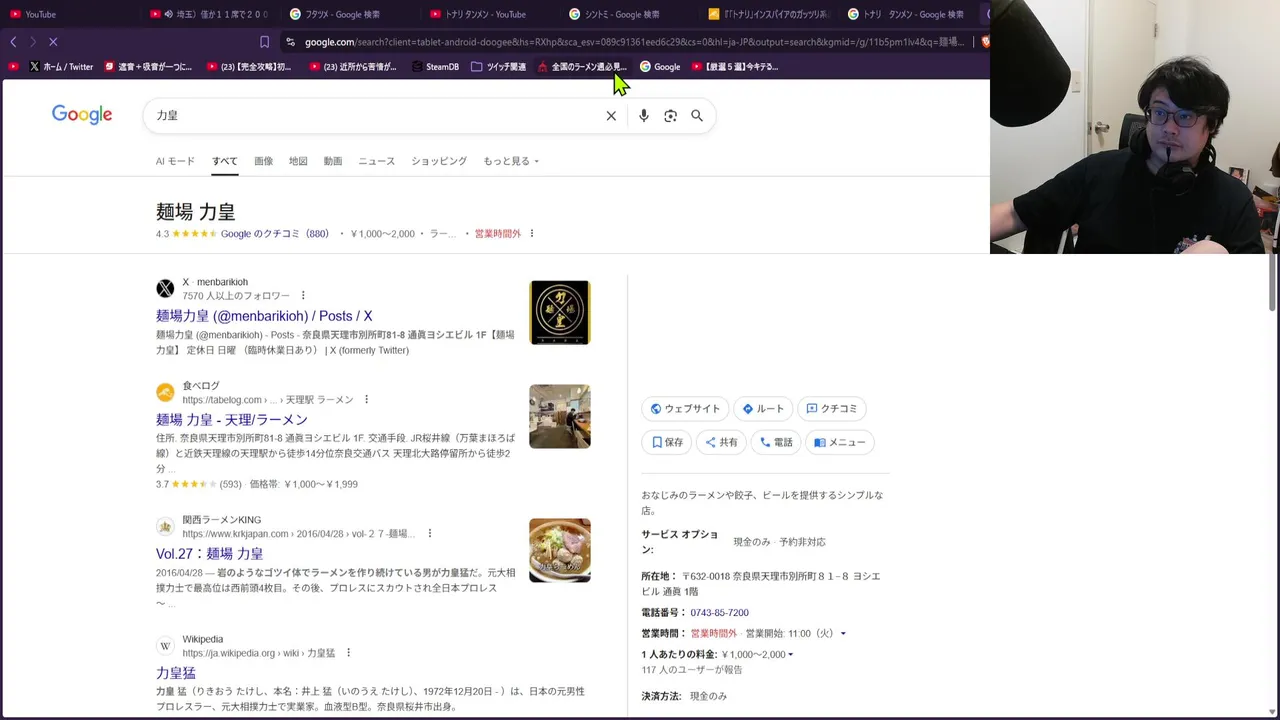This screenshot has height=720, width=1280.
Task: Click 営業時間外 status in panel header
Action: pos(498,234)
